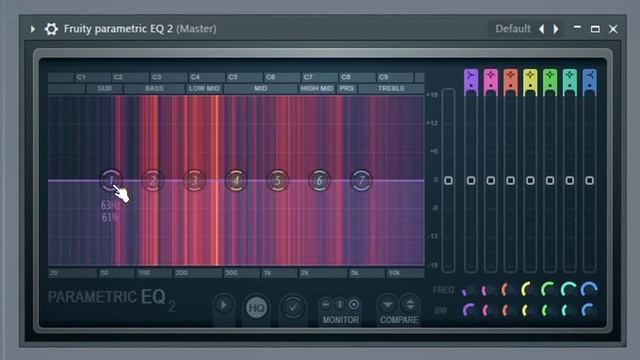640x360 pixels.
Task: Click the HIGH MID frequency range label
Action: click(317, 89)
